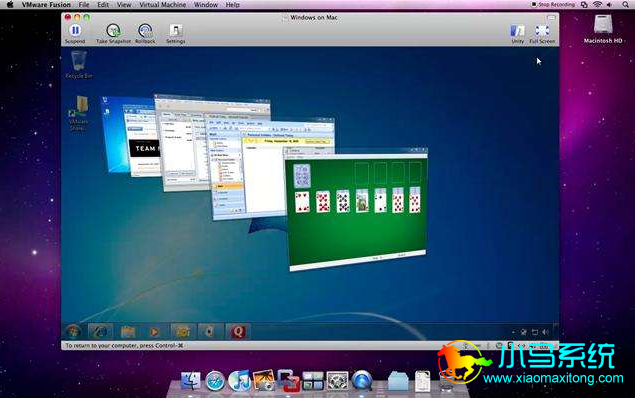The image size is (635, 398).
Task: Click the displays icon in menu bar
Action: click(584, 5)
